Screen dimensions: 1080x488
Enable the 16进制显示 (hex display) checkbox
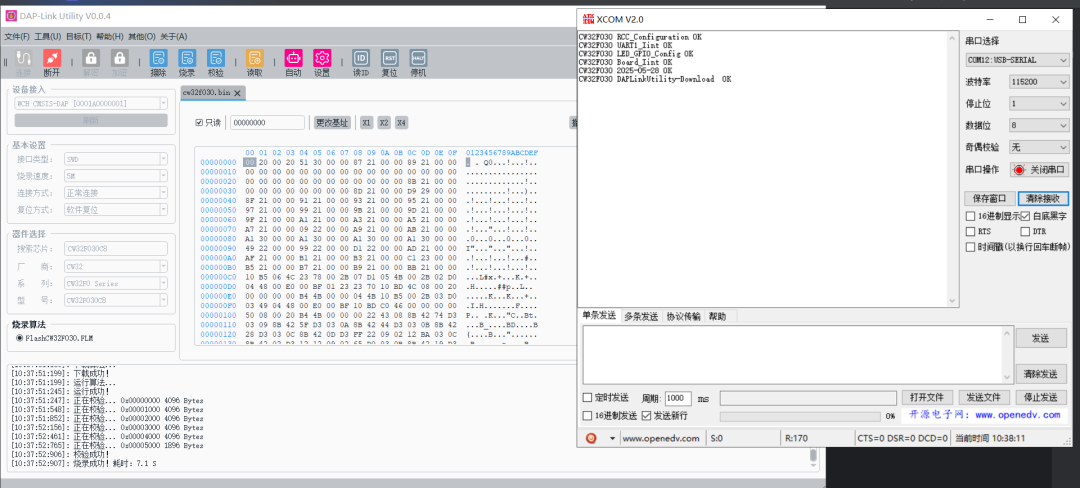(970, 216)
